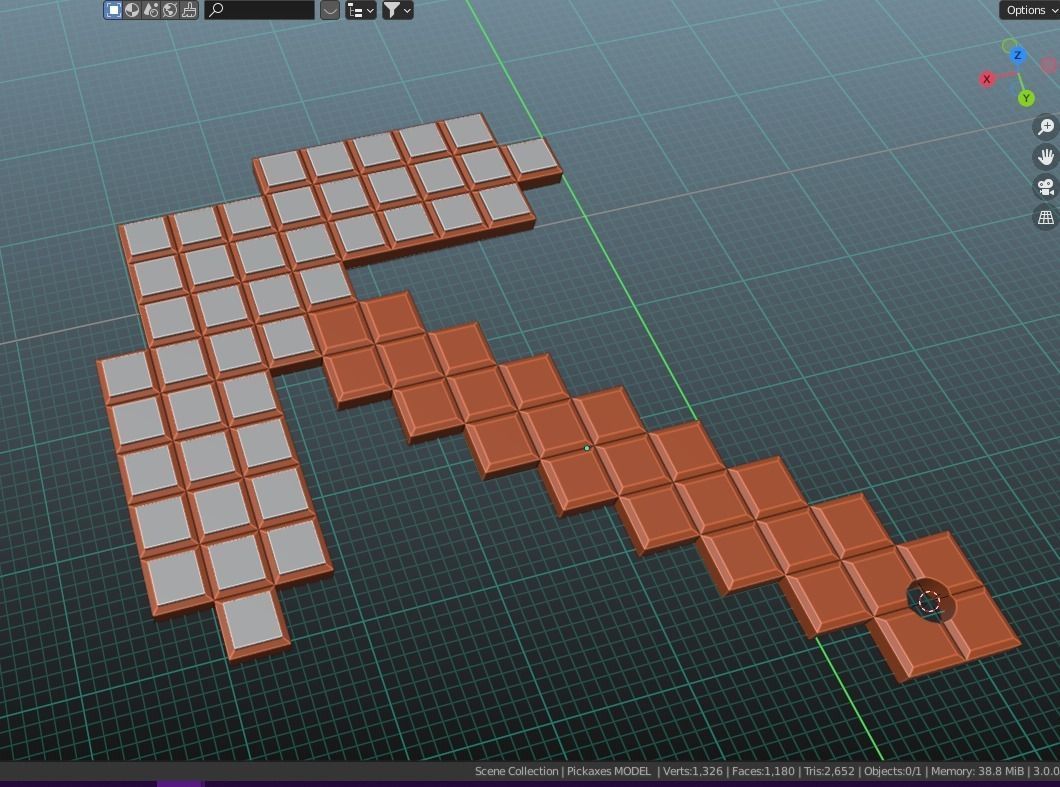Click the world globe icon
The image size is (1060, 787).
(170, 10)
